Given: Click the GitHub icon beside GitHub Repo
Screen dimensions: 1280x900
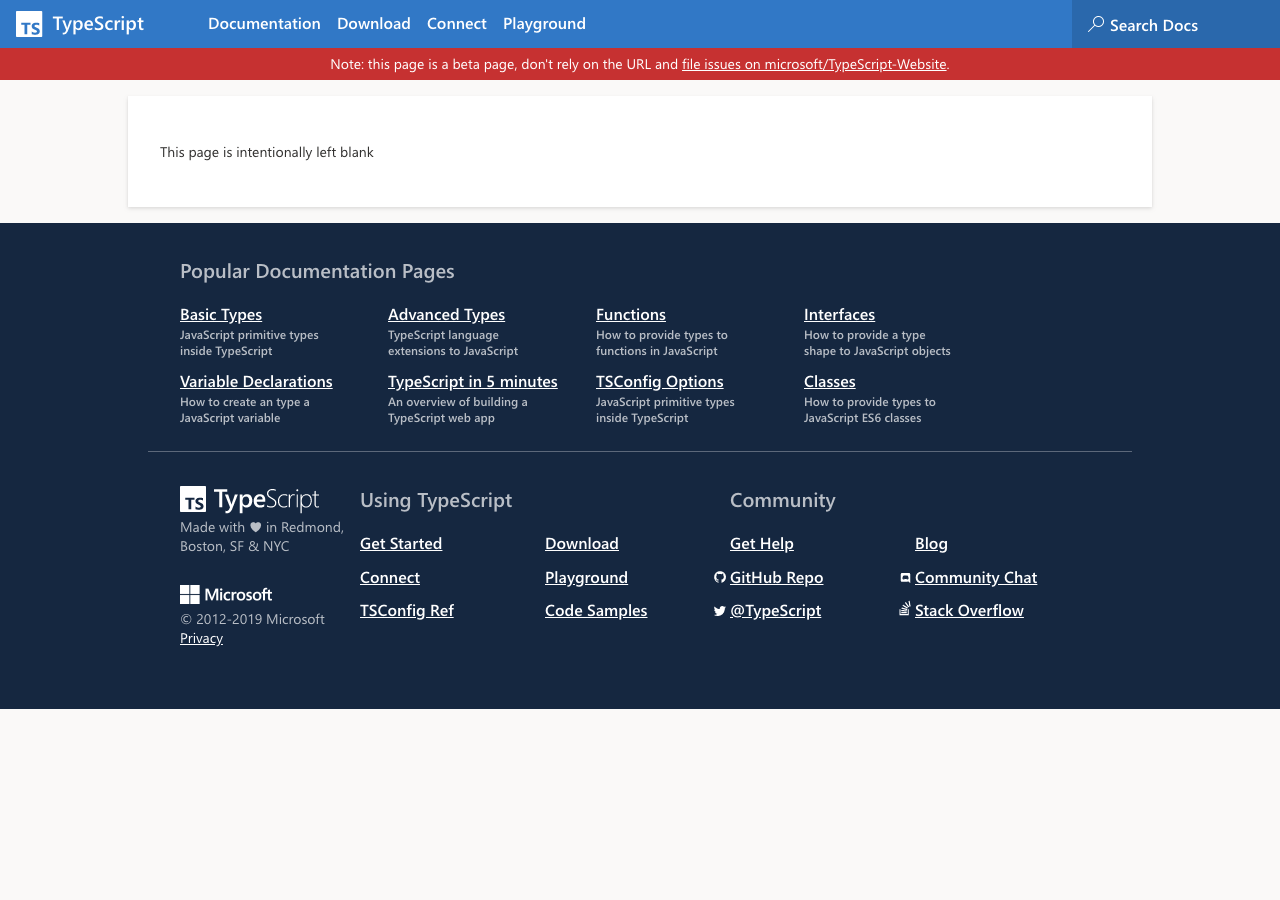Looking at the screenshot, I should (720, 577).
